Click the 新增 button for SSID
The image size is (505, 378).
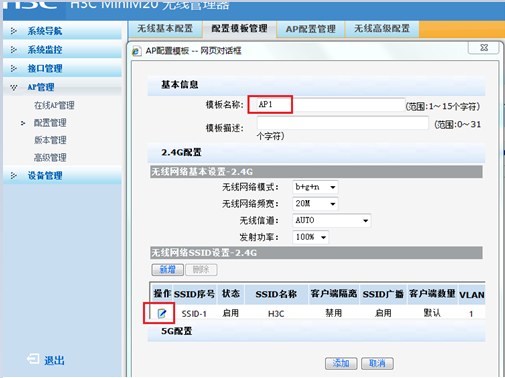pos(167,269)
